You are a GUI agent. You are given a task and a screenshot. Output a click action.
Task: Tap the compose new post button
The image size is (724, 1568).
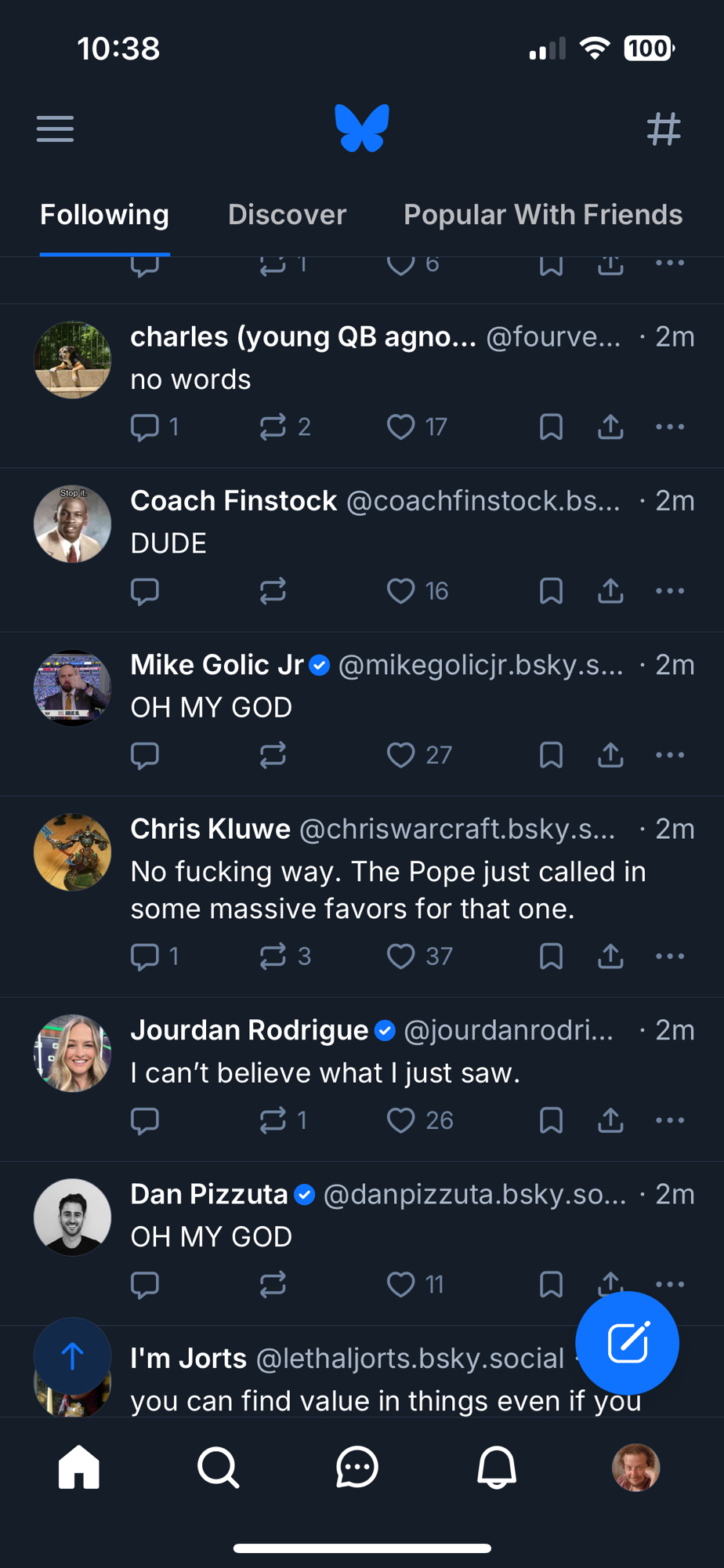pyautogui.click(x=627, y=1343)
